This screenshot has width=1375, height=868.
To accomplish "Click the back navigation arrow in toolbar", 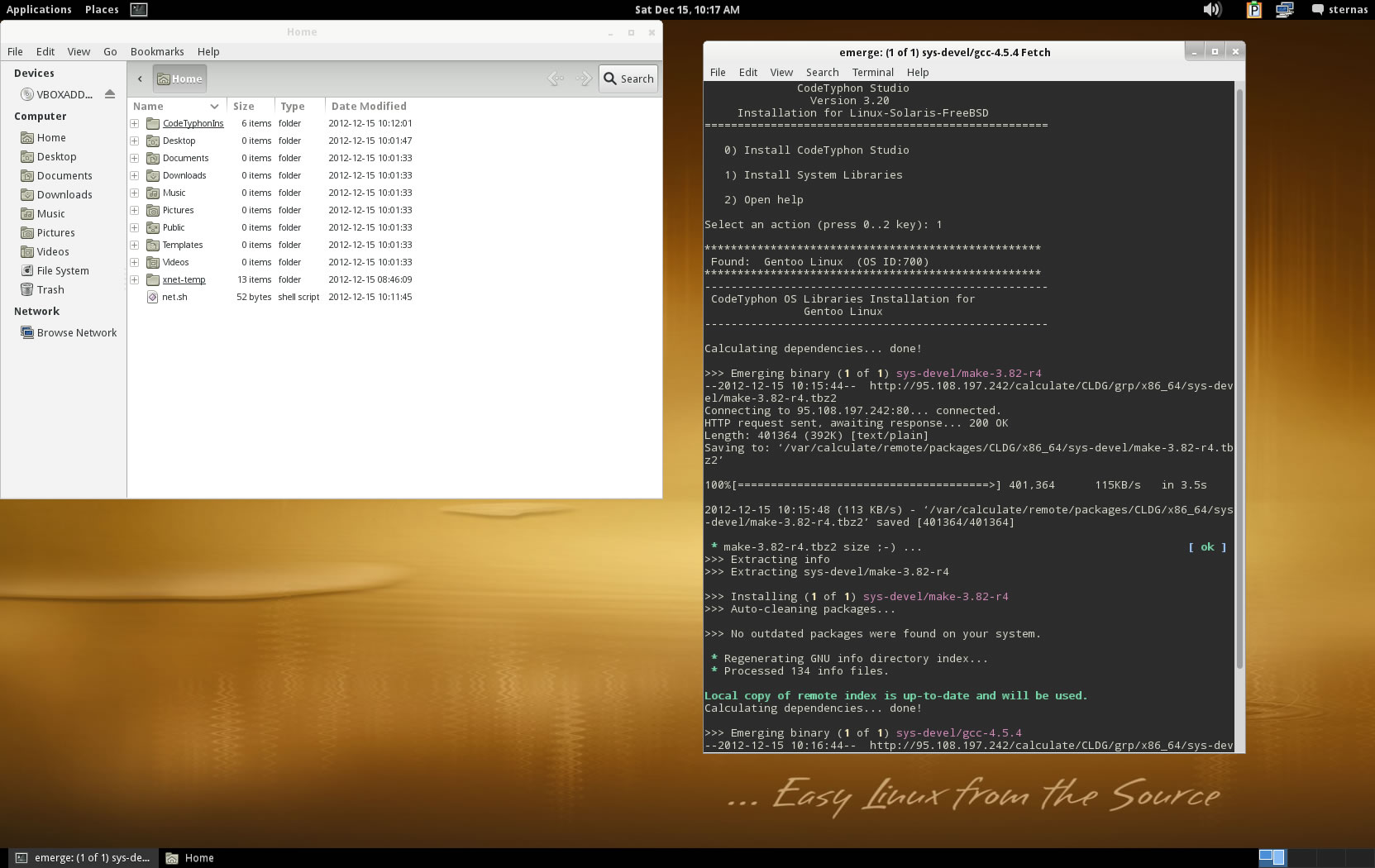I will pos(556,79).
